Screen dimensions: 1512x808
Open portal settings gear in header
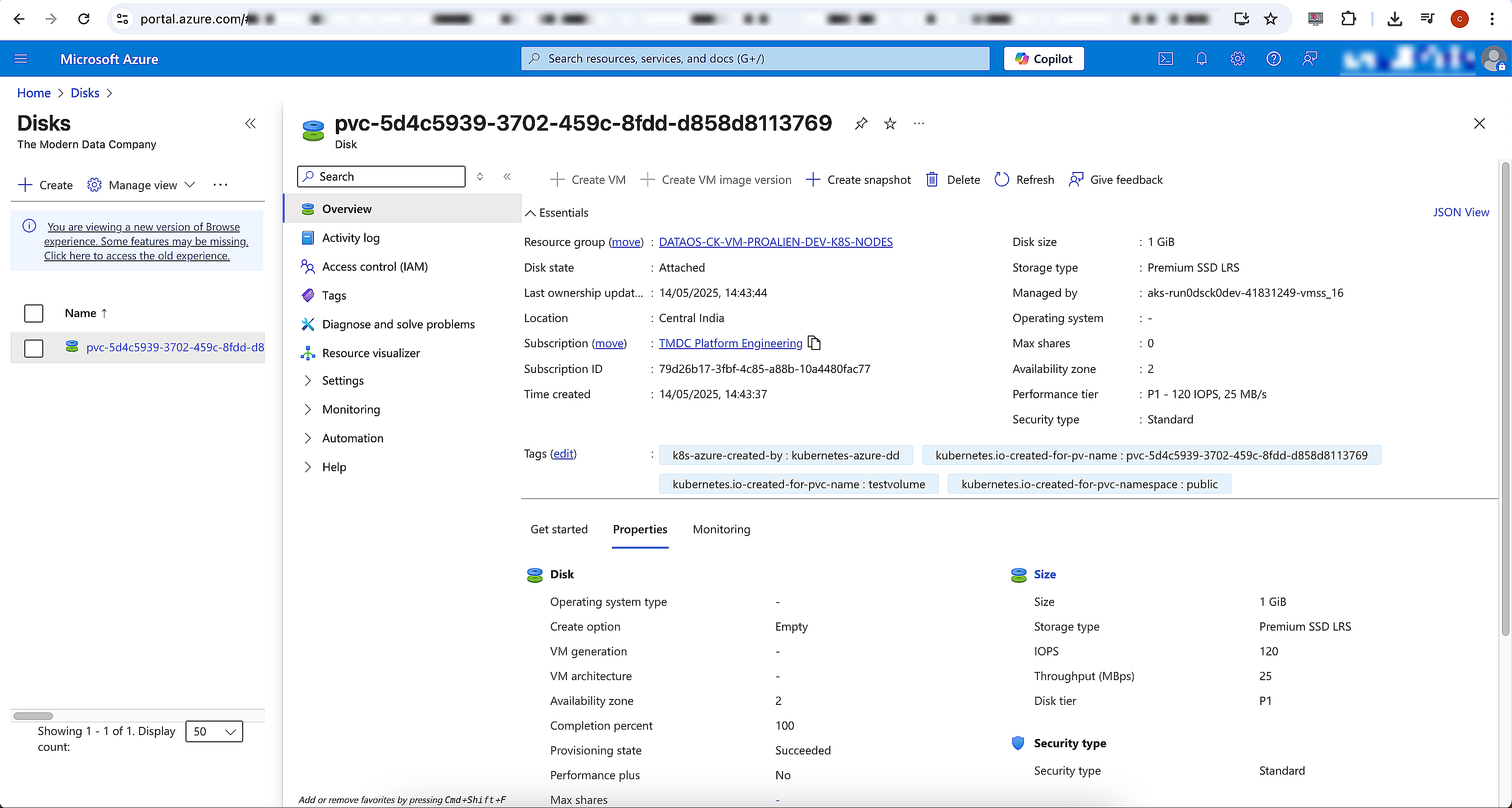pos(1237,59)
